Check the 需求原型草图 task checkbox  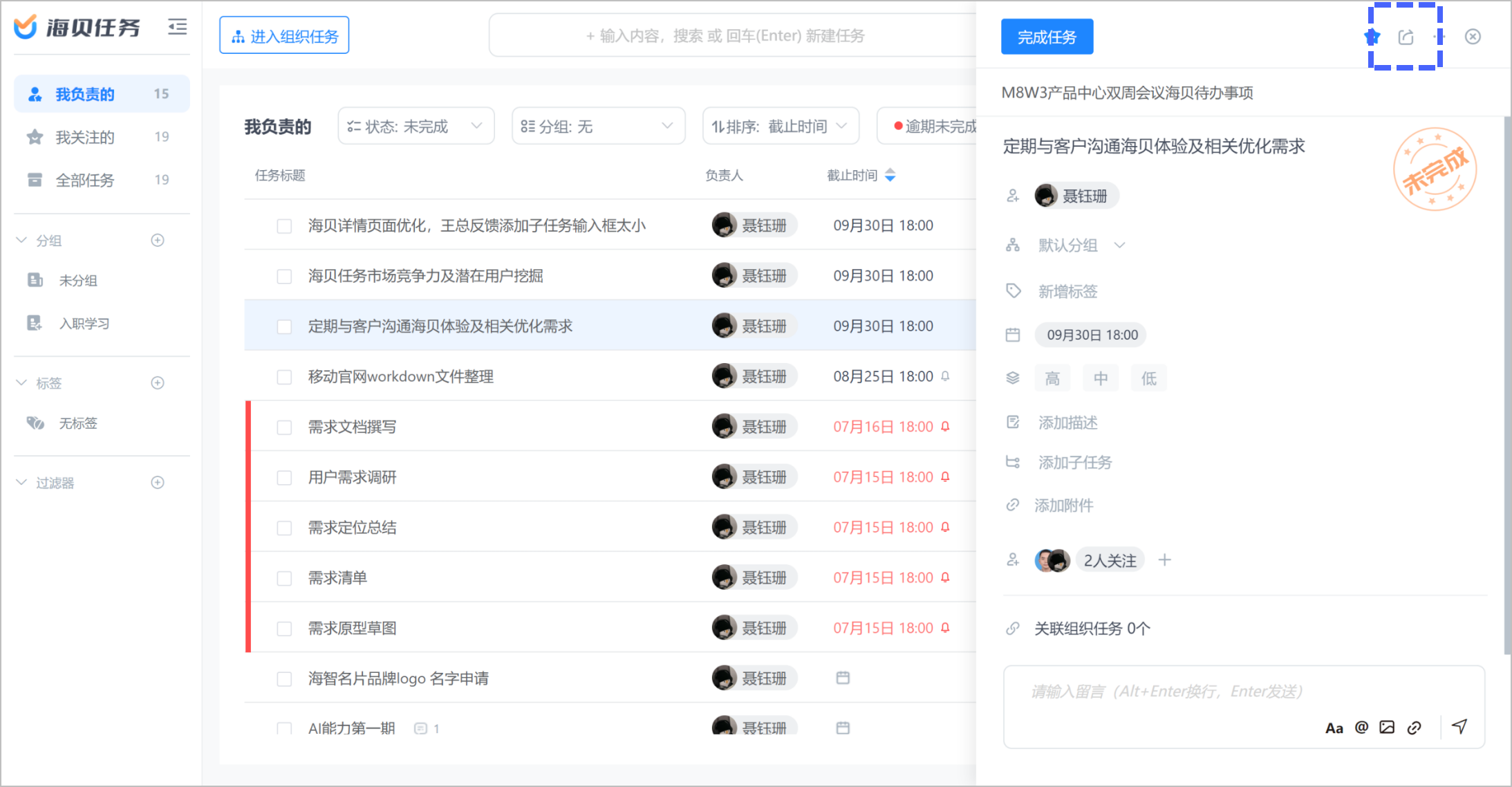coord(284,629)
